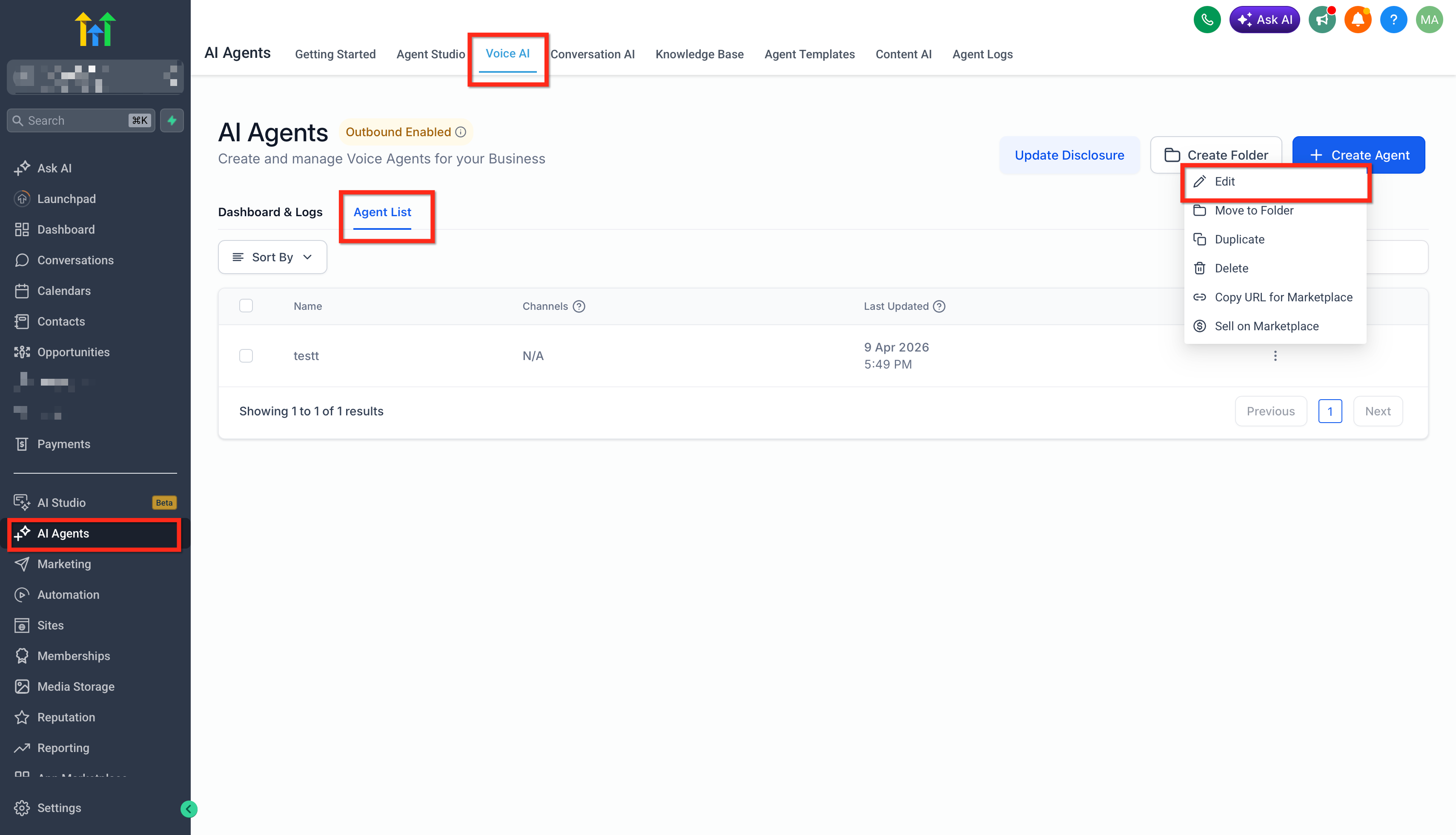The width and height of the screenshot is (1456, 835).
Task: Open Automation in the left sidebar
Action: click(x=68, y=595)
